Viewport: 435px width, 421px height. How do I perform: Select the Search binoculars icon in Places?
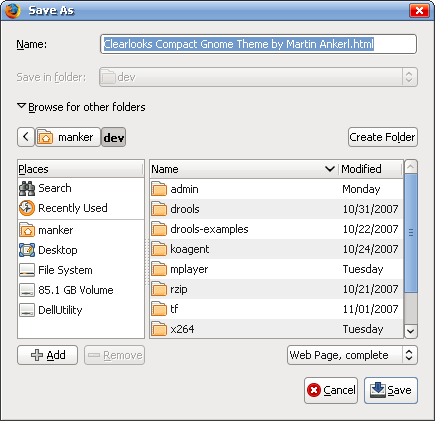pos(27,188)
